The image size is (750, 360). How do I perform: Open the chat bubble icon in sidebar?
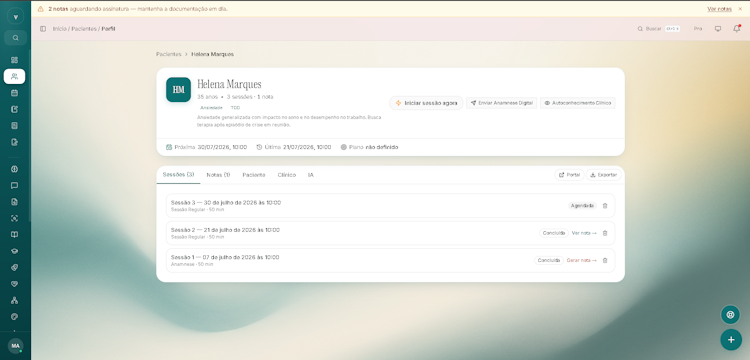point(14,185)
